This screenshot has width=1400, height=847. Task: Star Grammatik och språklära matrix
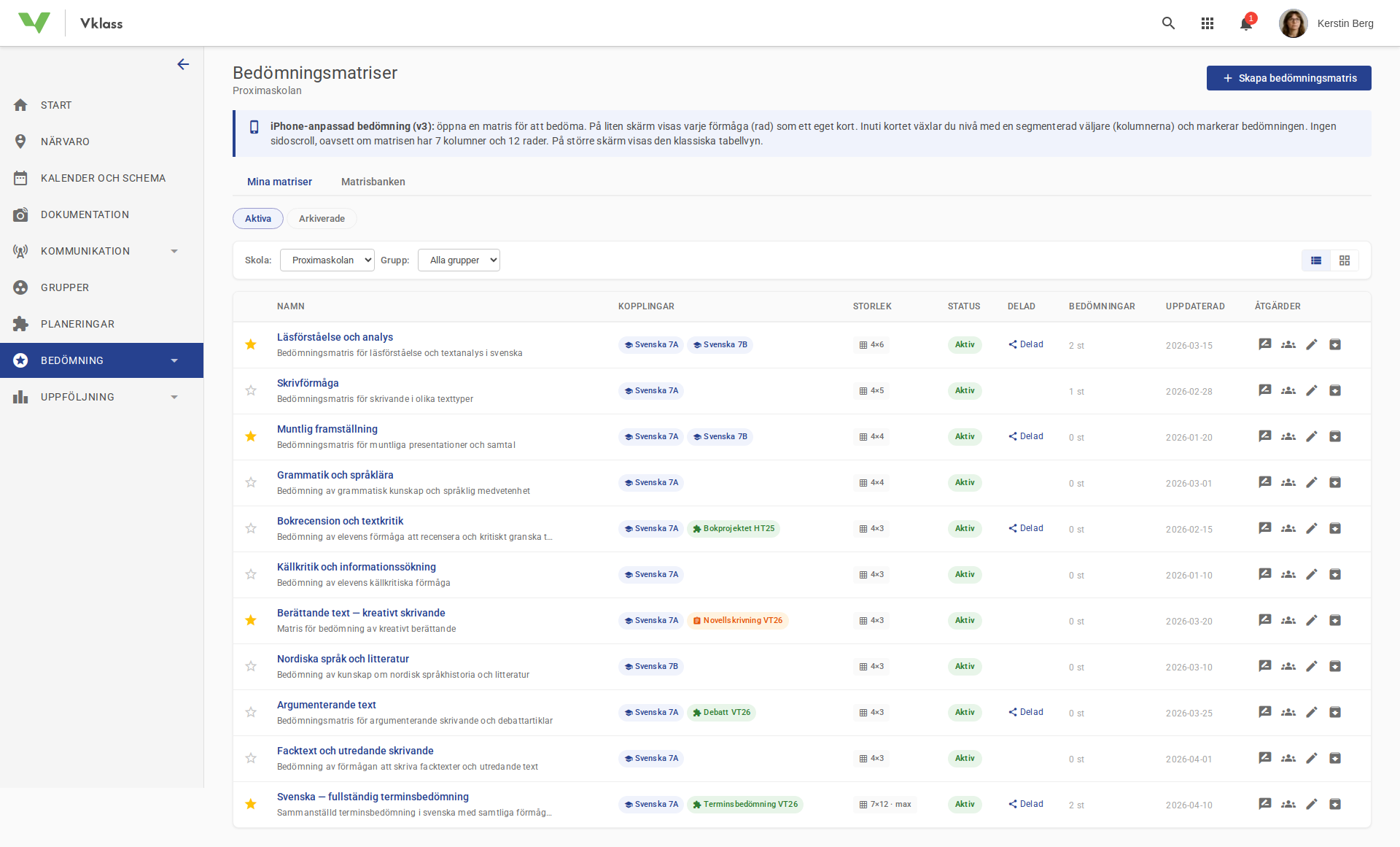coord(251,482)
